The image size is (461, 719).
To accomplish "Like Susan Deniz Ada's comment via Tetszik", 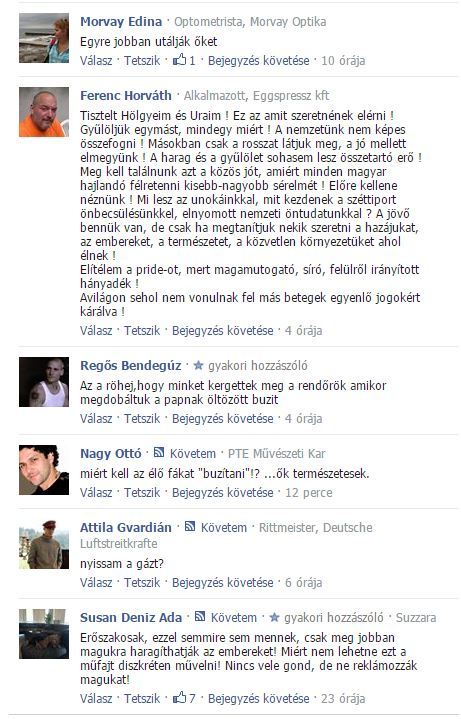I will [142, 699].
